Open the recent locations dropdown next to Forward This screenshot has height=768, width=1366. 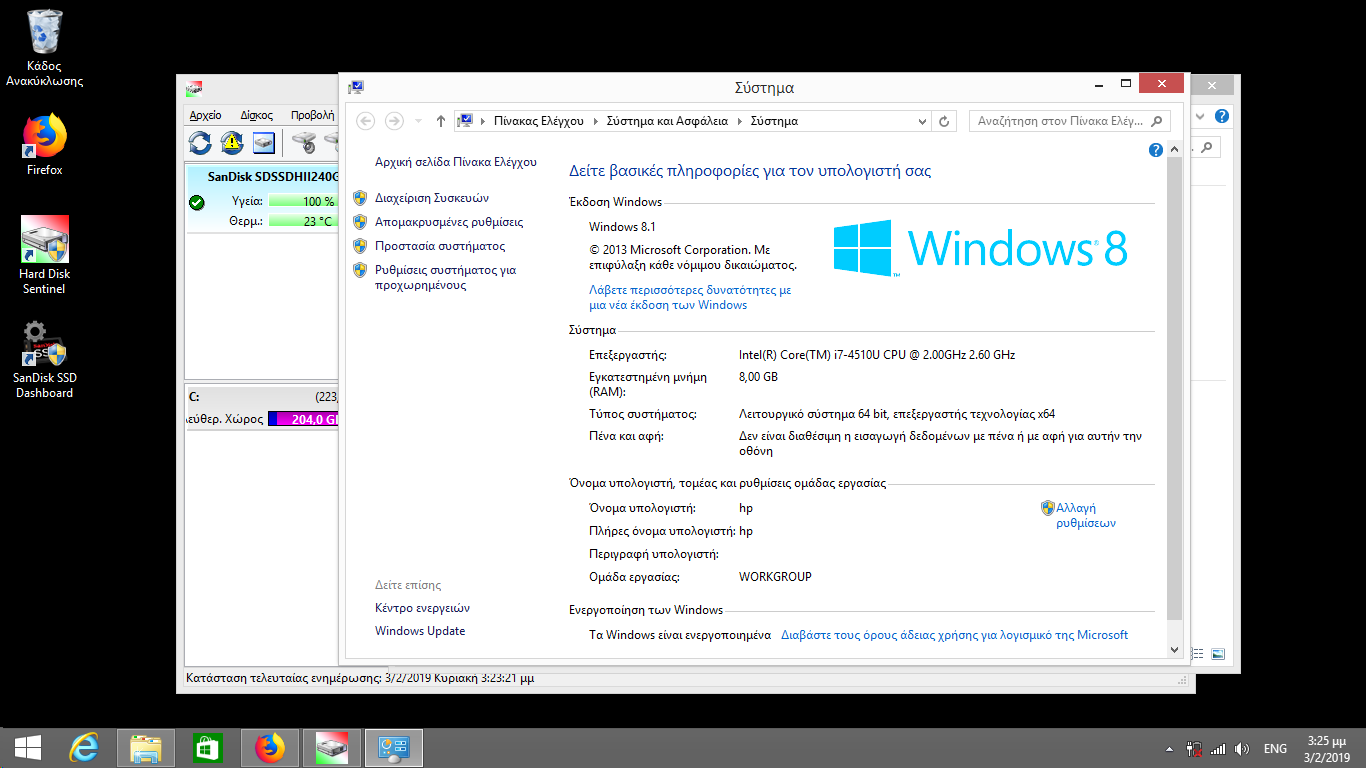pyautogui.click(x=417, y=121)
